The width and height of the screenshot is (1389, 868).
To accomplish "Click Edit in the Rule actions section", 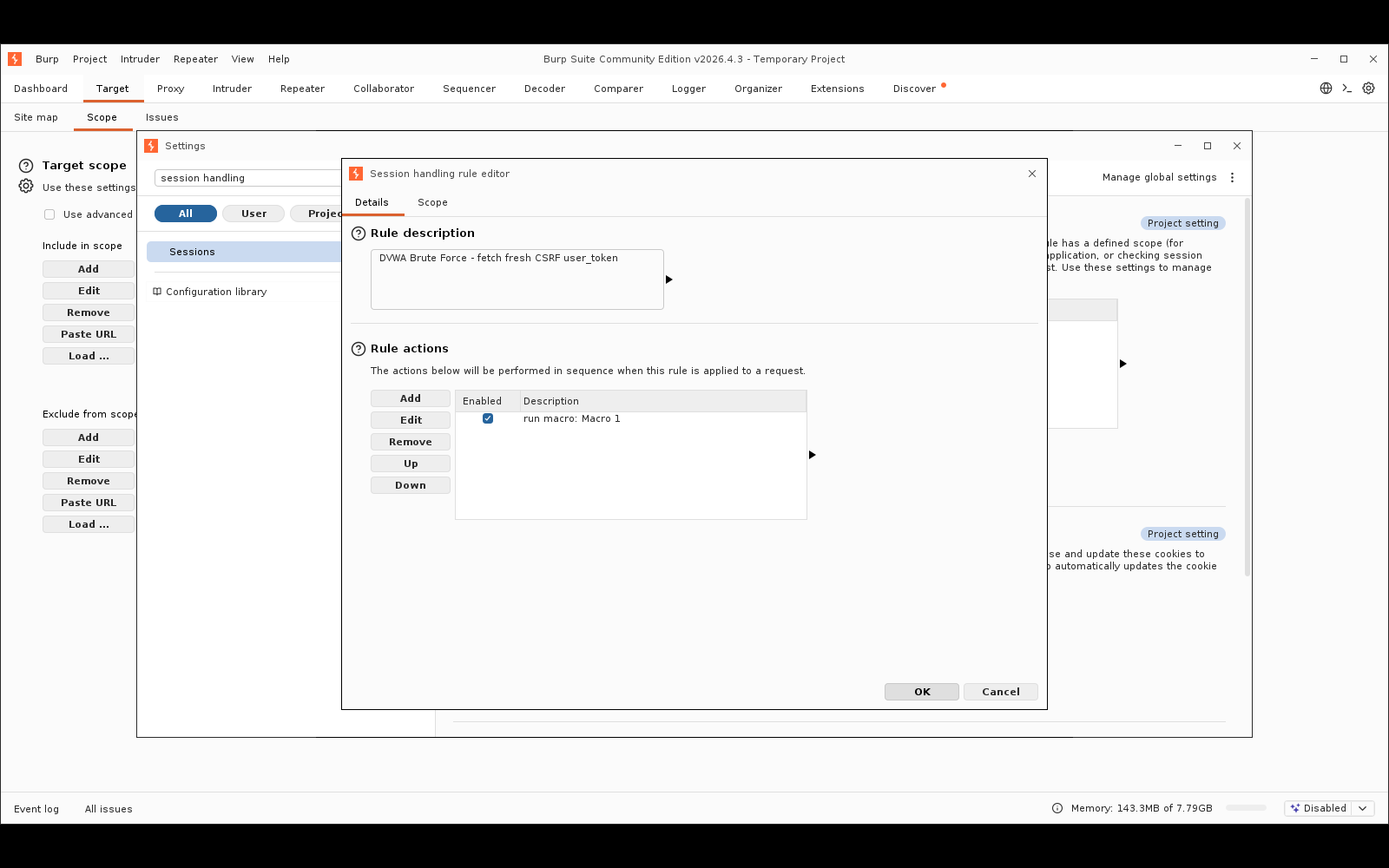I will pos(411,420).
